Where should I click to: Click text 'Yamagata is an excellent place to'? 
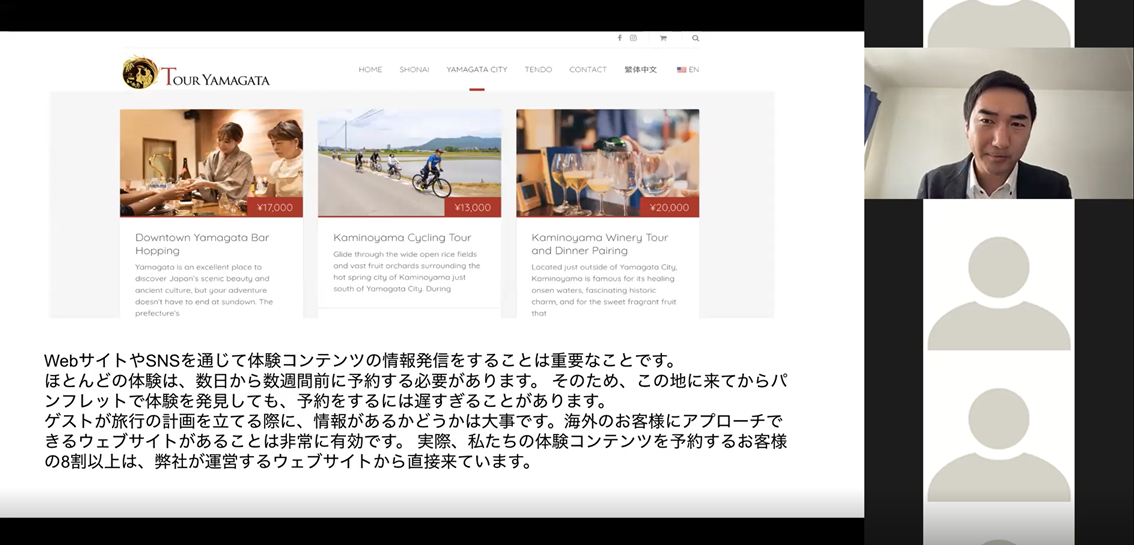(199, 267)
